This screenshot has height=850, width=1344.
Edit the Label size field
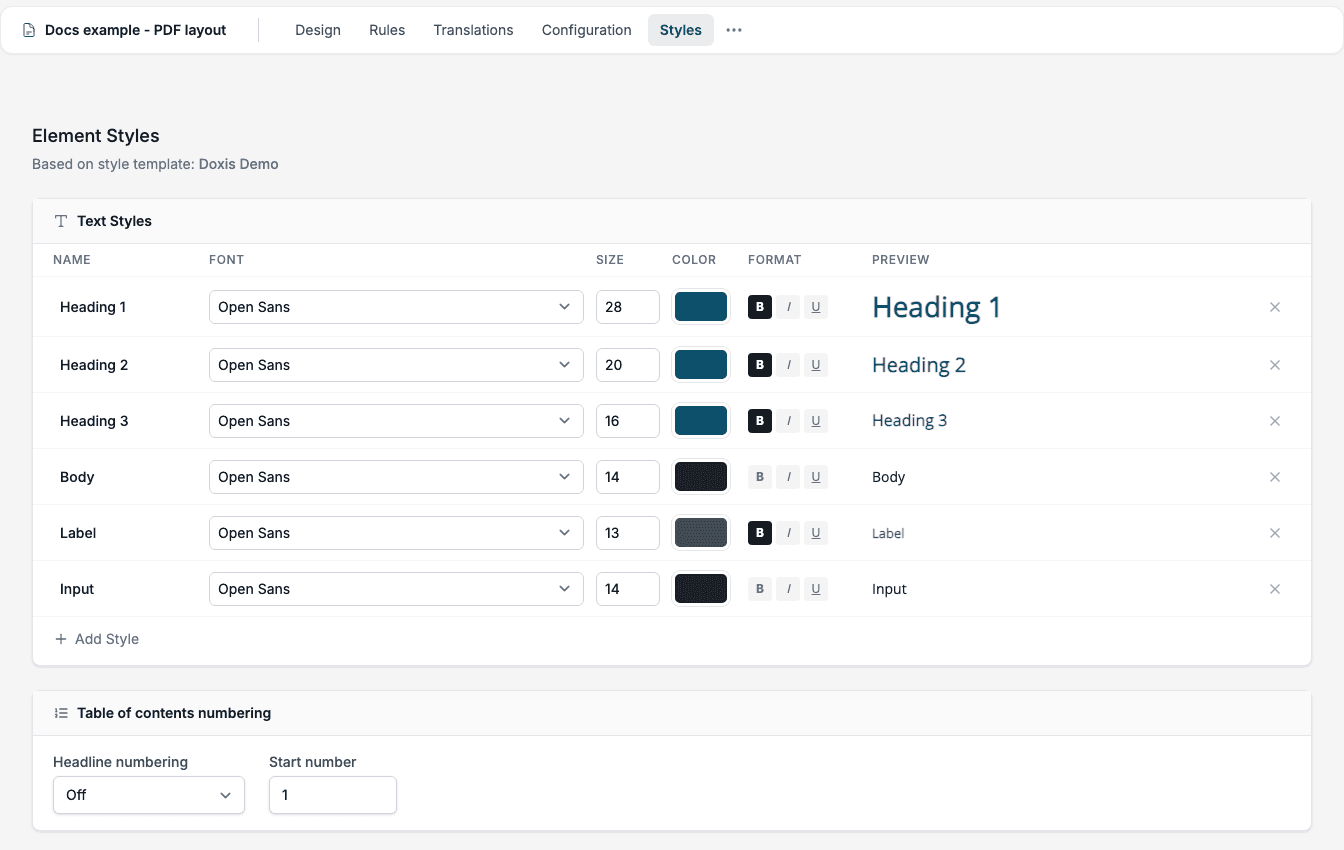point(628,533)
